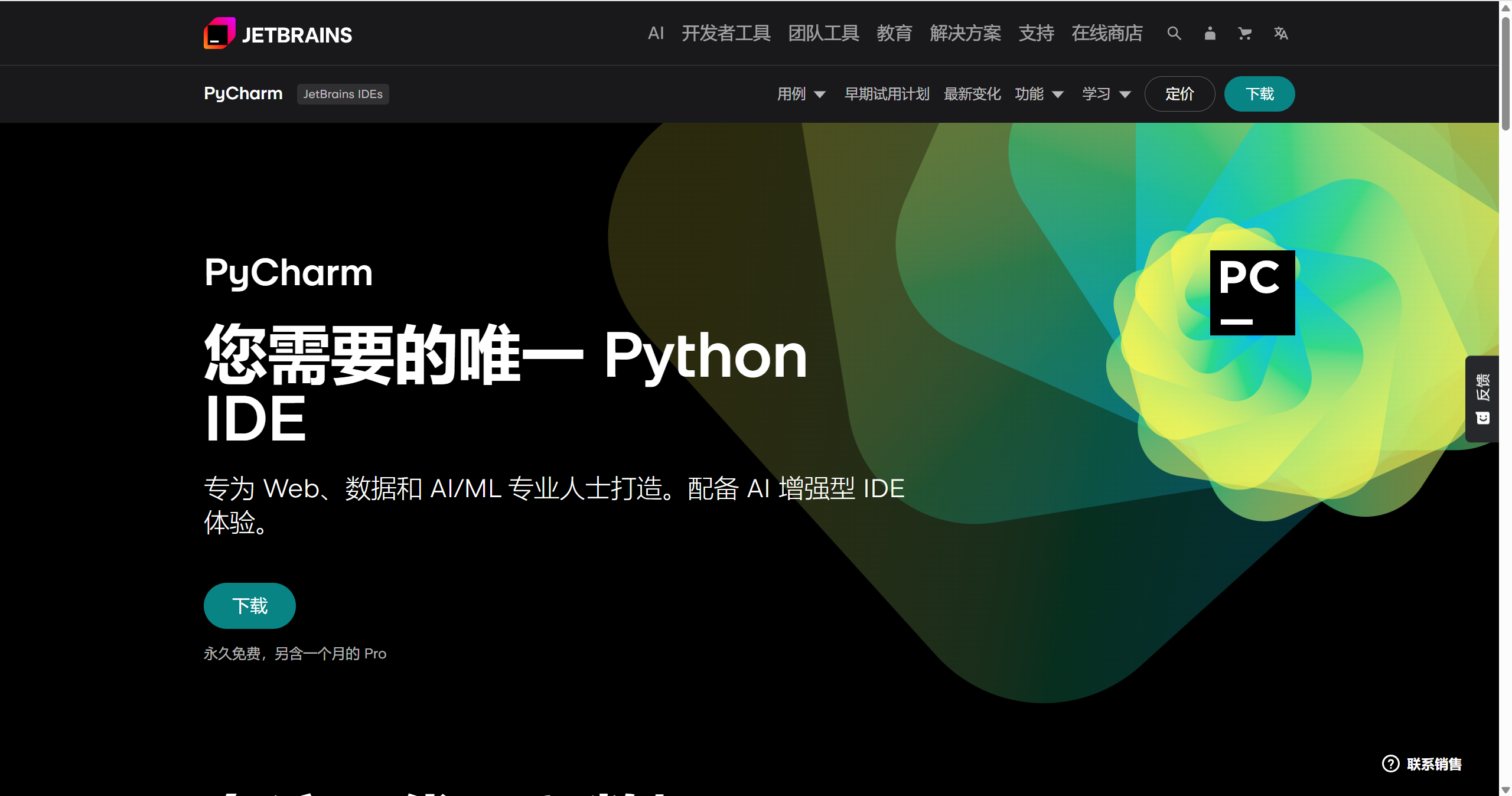This screenshot has width=1512, height=796.
Task: View 最新变化 changes page
Action: coord(972,94)
